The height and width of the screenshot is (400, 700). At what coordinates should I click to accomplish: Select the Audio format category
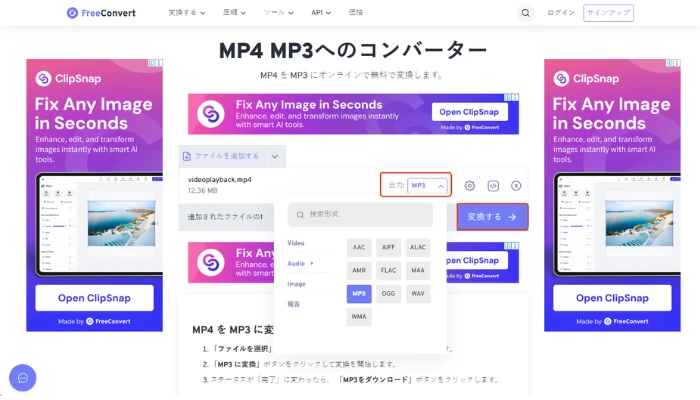click(300, 263)
